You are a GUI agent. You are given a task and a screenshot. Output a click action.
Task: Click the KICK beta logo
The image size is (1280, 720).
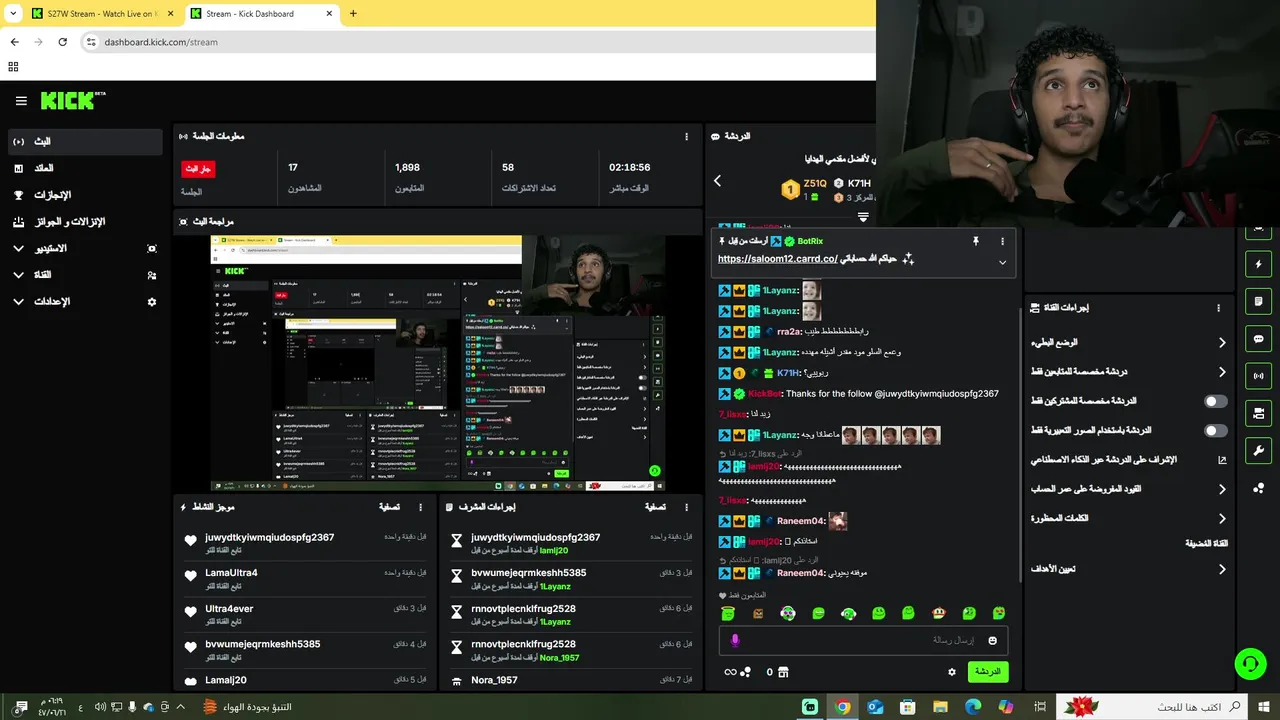(73, 101)
